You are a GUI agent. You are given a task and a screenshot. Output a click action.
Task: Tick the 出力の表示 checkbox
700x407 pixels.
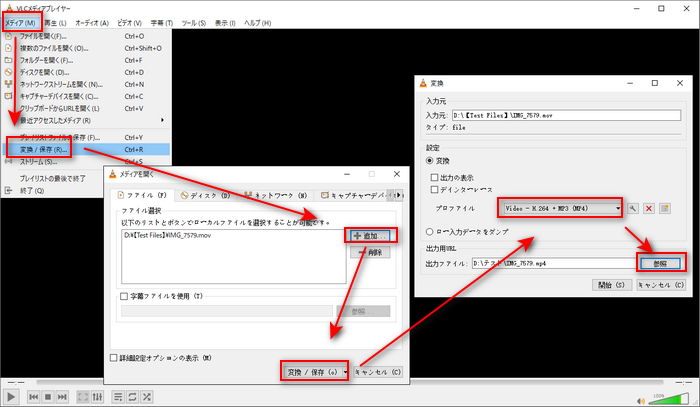pyautogui.click(x=431, y=176)
